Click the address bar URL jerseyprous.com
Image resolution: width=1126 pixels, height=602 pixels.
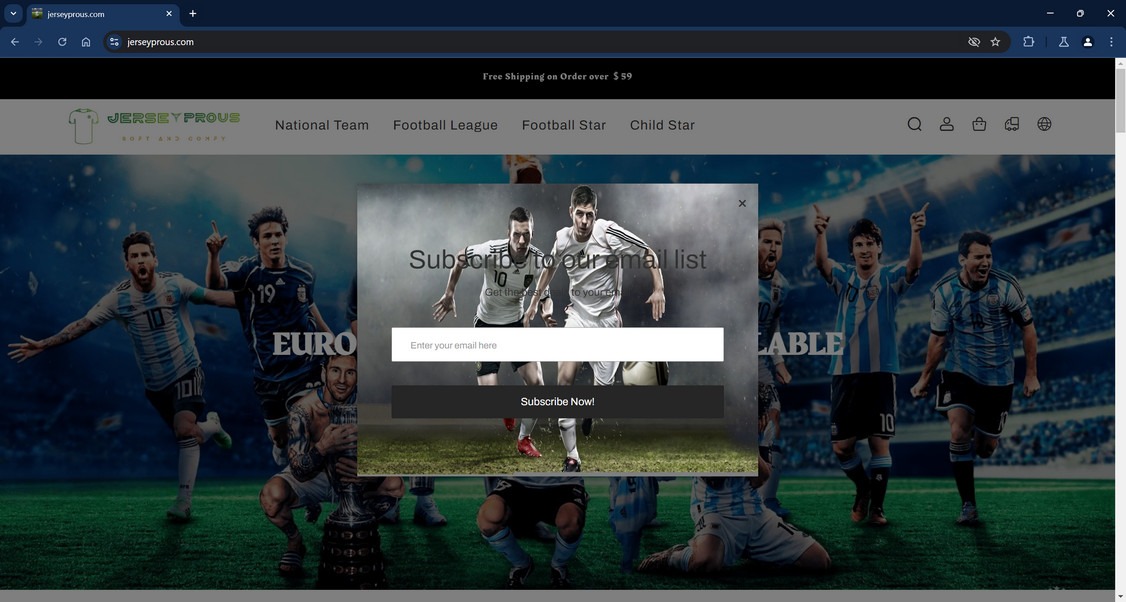[x=160, y=42]
